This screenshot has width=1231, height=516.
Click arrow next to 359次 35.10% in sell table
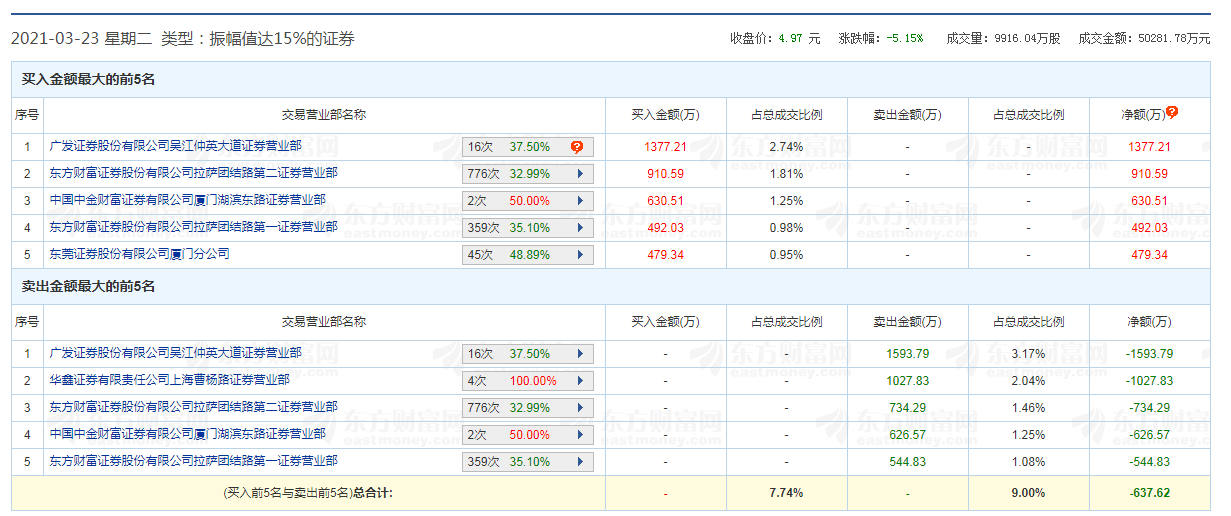(580, 462)
